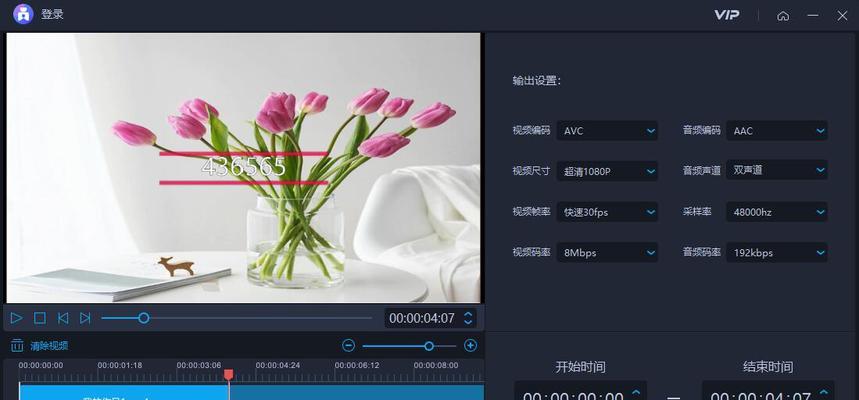Click the playback progress slider handle
859x400 pixels.
click(144, 318)
